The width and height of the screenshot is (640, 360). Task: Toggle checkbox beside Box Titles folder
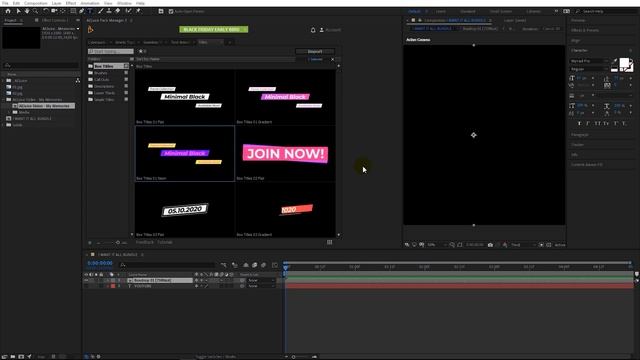(x=126, y=66)
